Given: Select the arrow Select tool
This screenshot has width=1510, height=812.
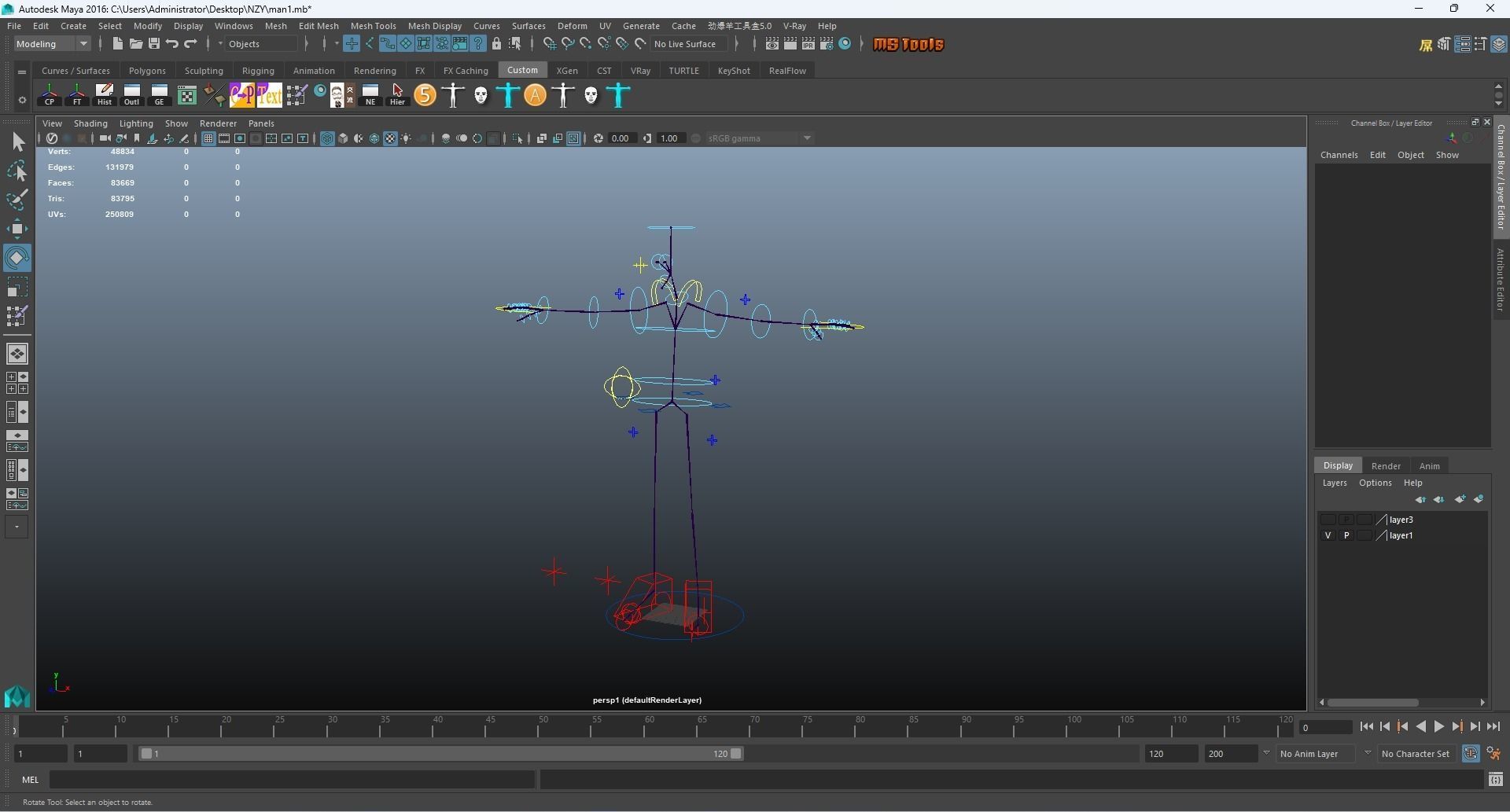Looking at the screenshot, I should pos(17,142).
